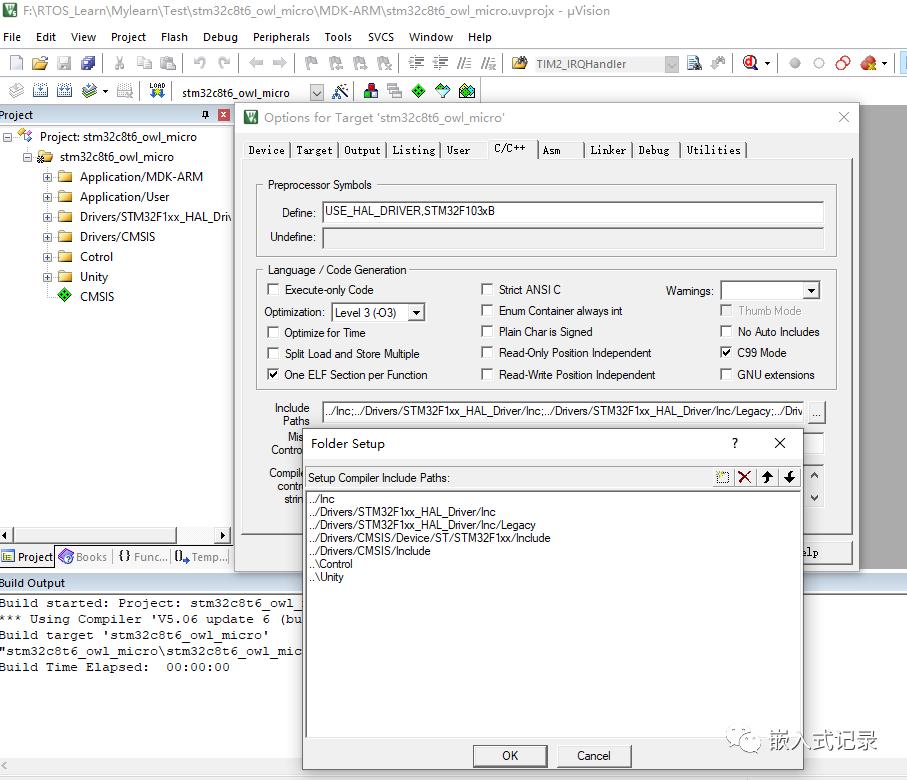Open the target selection dropdown stm32c8t6_owl_micro

316,93
